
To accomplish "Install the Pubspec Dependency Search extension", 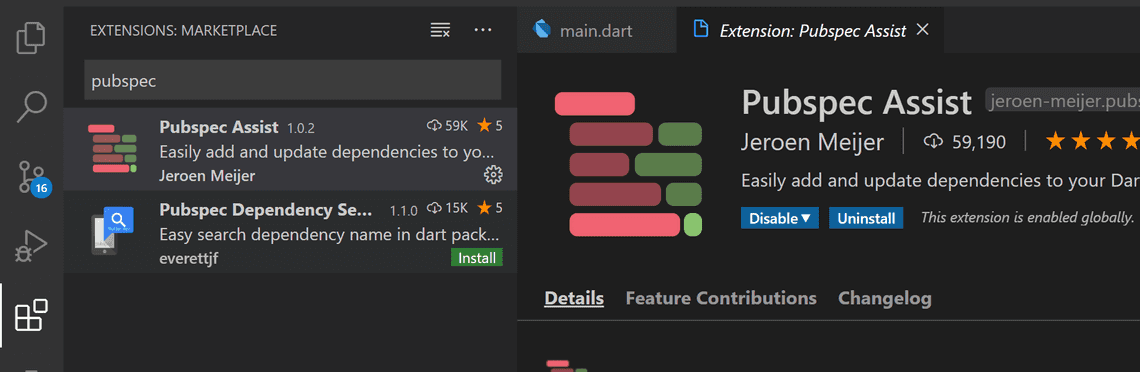I will [x=477, y=258].
